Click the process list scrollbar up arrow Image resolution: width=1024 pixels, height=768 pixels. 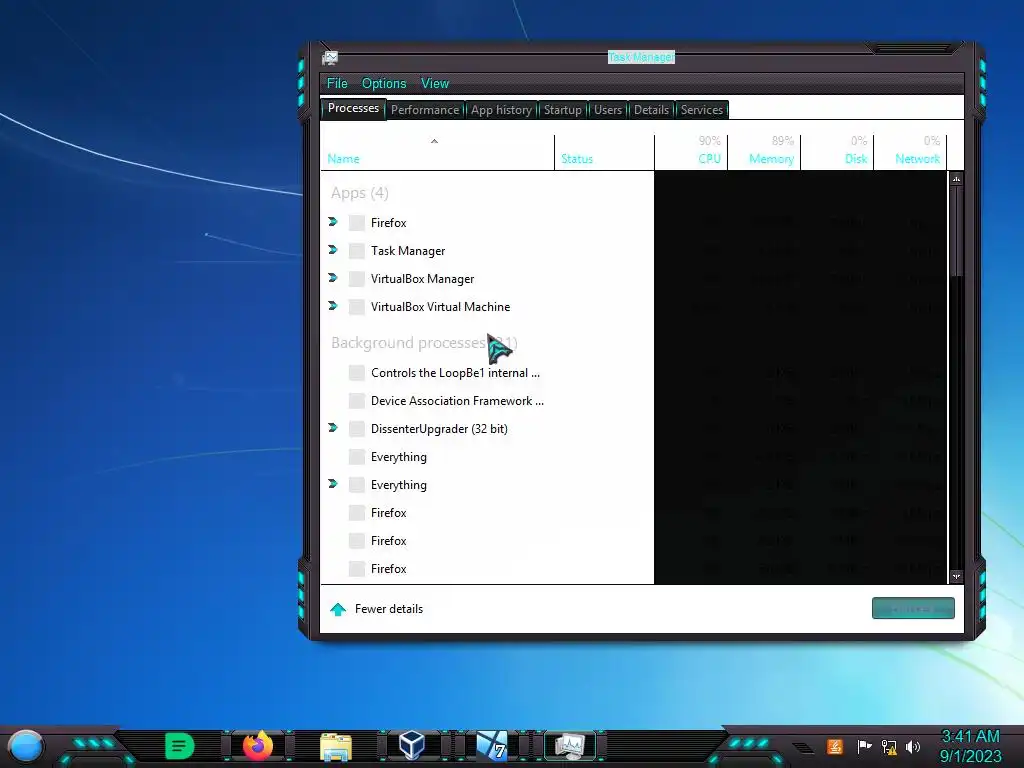956,179
